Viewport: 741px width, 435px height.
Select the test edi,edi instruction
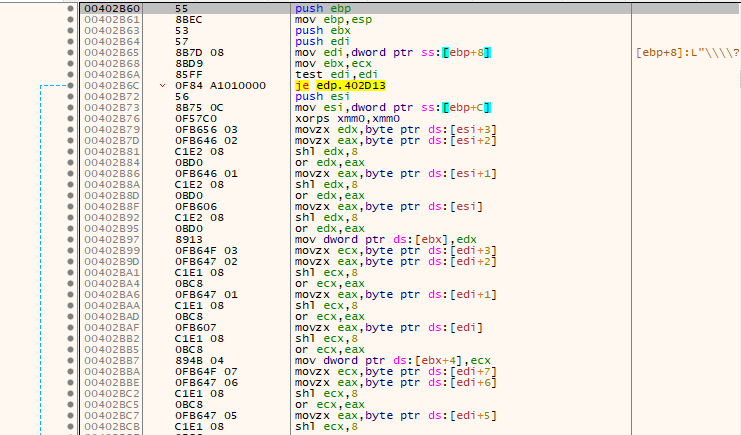pyautogui.click(x=336, y=74)
